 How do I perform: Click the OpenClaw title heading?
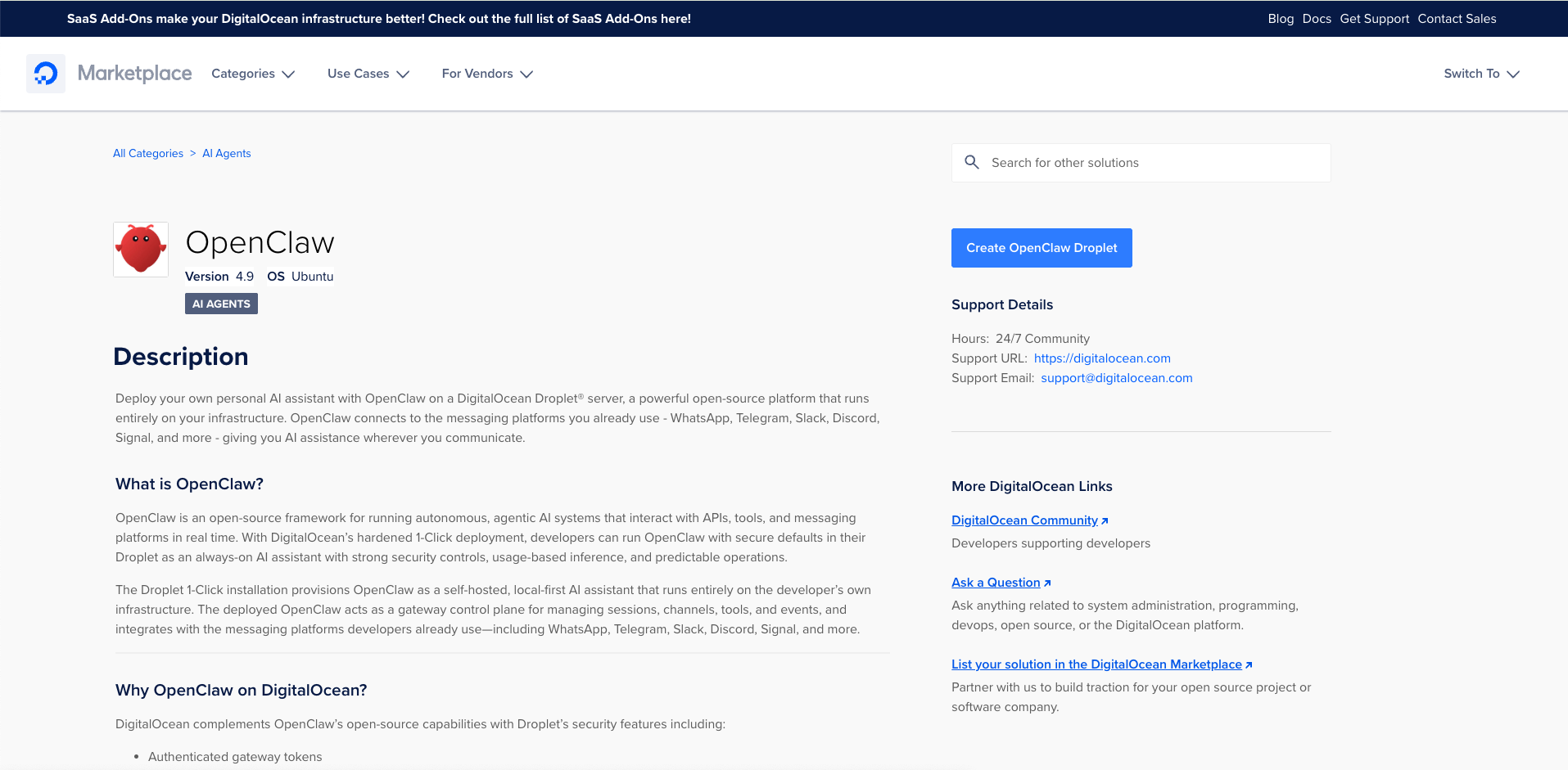(x=260, y=242)
